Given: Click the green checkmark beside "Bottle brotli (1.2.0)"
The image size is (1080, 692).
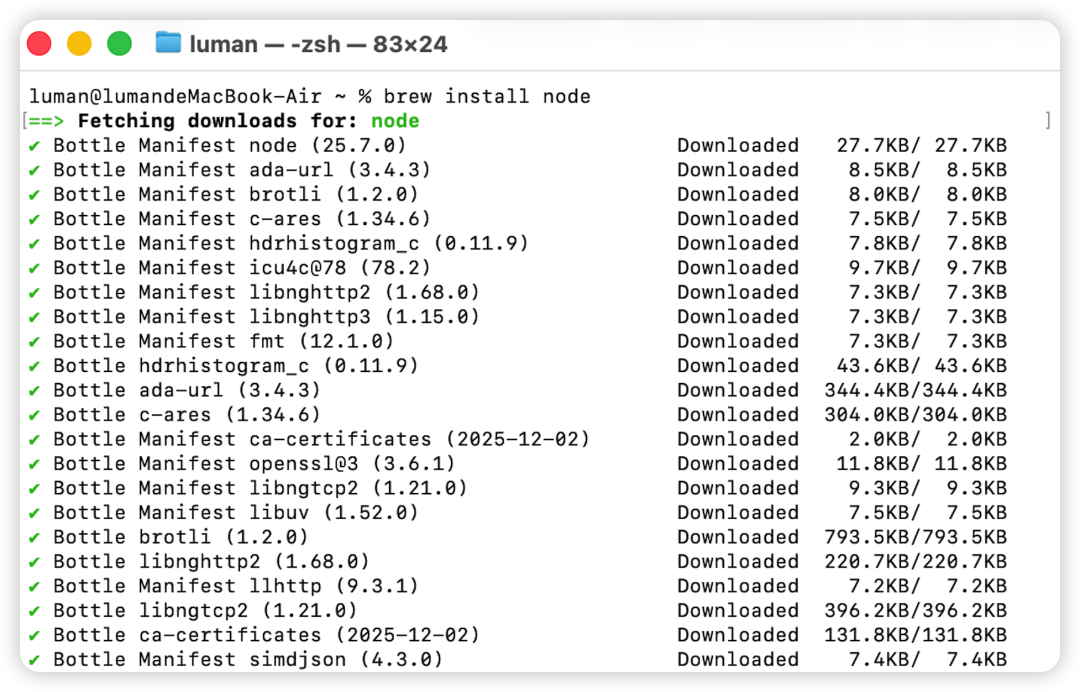Looking at the screenshot, I should tap(34, 537).
